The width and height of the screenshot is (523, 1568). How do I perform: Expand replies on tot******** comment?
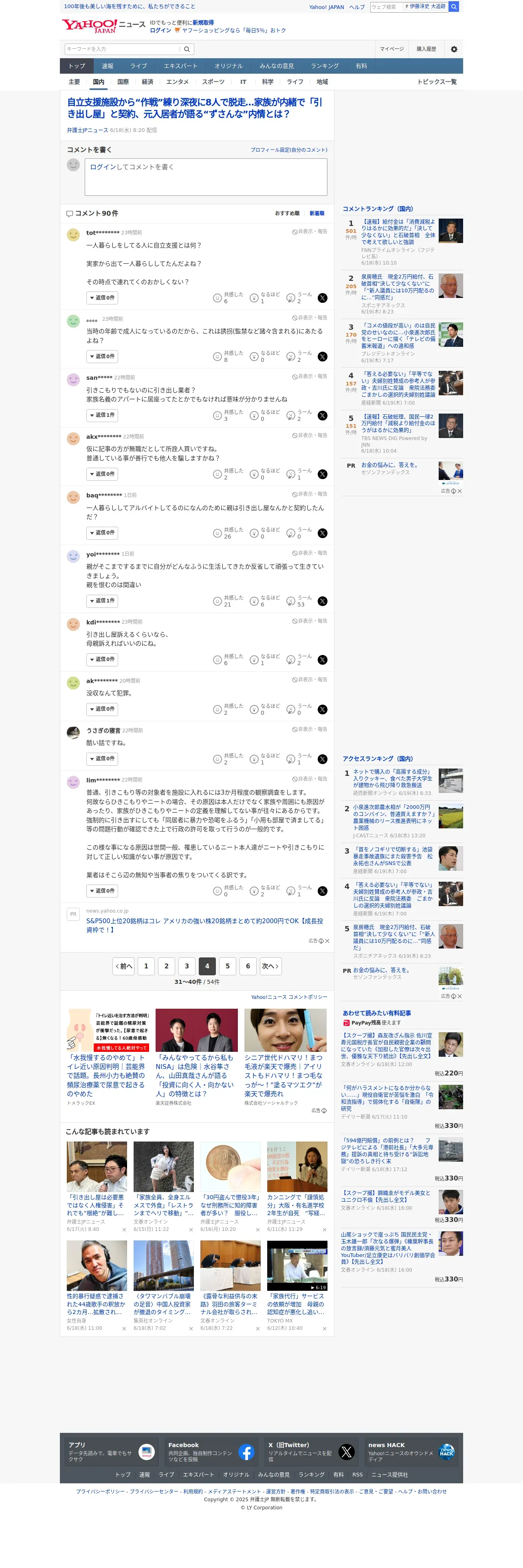pyautogui.click(x=102, y=298)
